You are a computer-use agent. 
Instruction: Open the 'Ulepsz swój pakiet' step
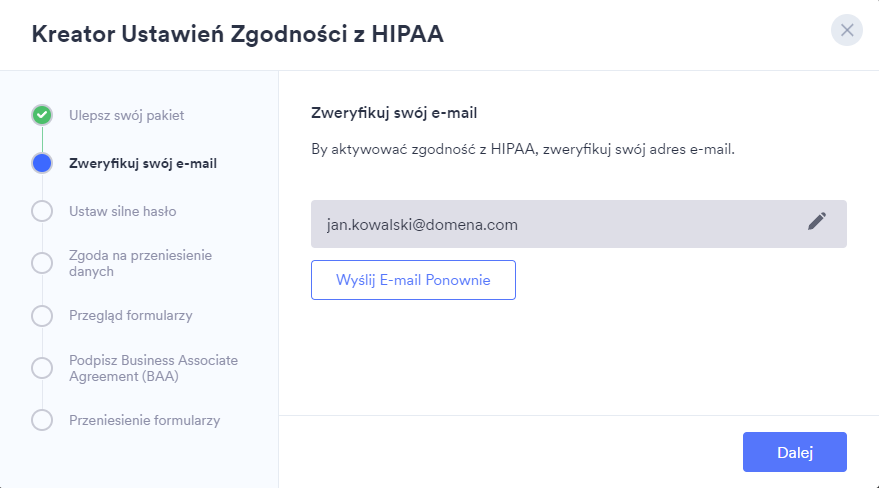coord(126,115)
